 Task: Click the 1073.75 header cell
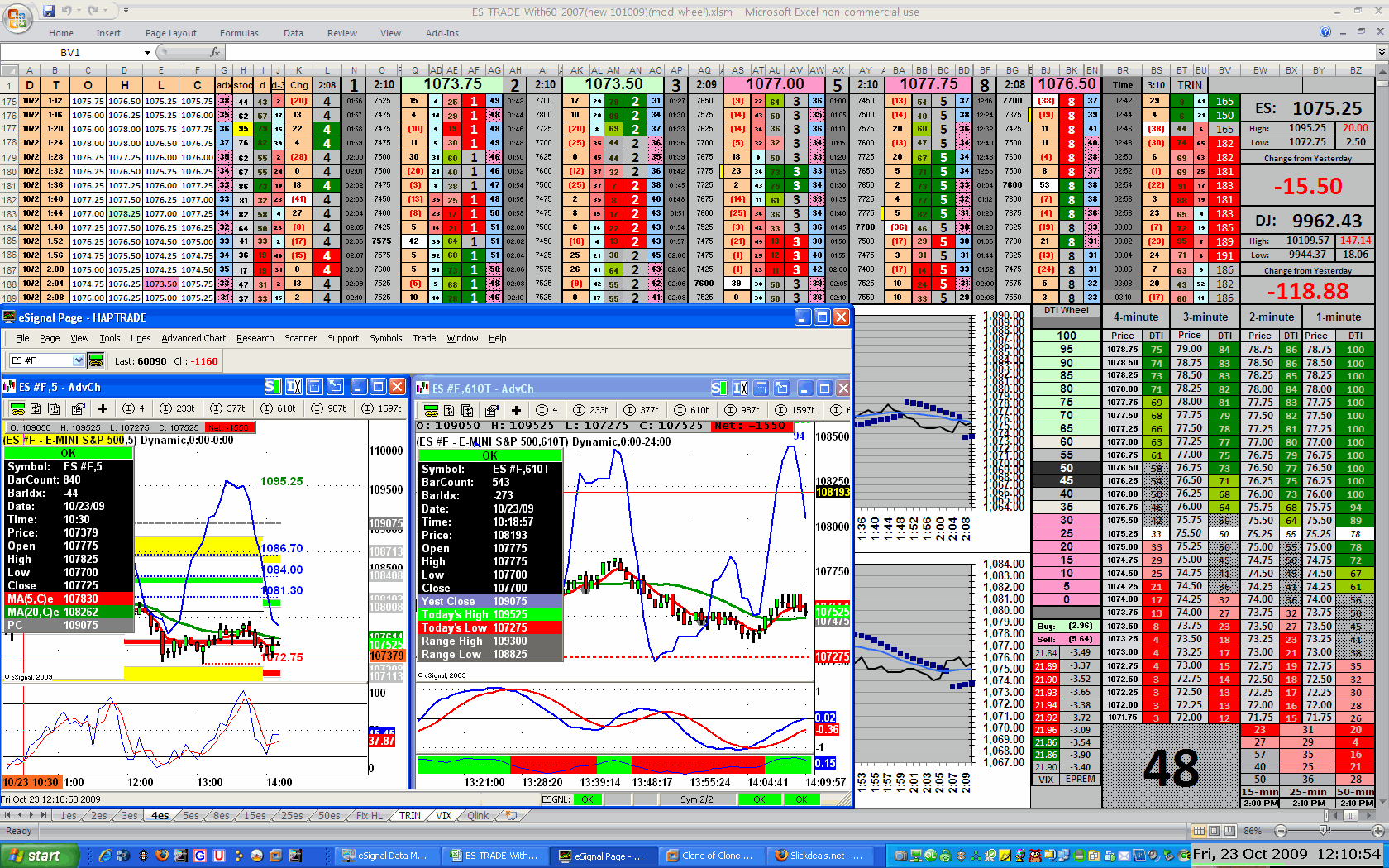point(452,84)
